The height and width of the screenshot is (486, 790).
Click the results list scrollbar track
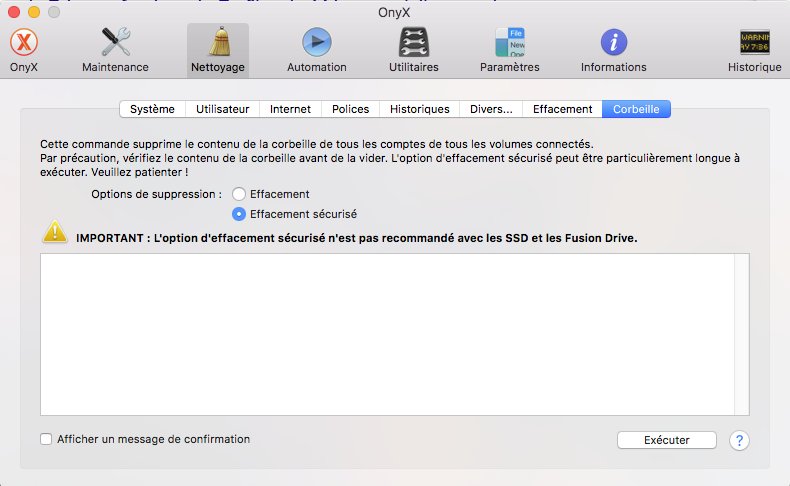(742, 334)
